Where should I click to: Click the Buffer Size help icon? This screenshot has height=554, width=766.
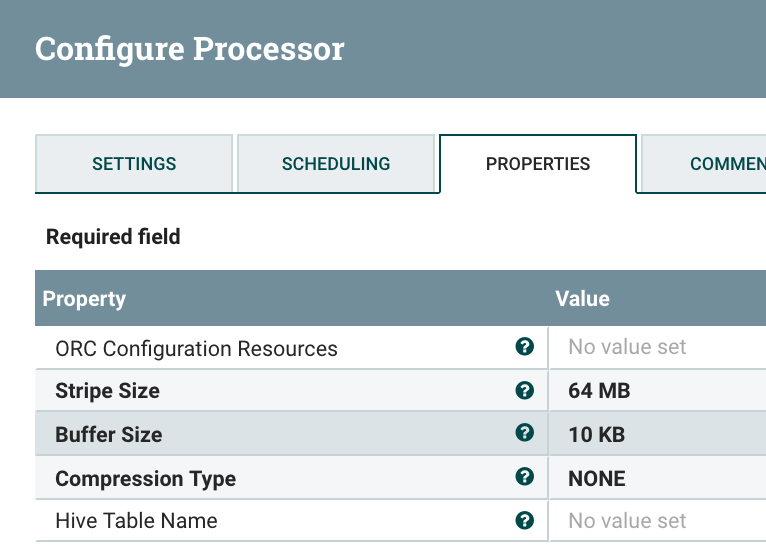point(523,433)
